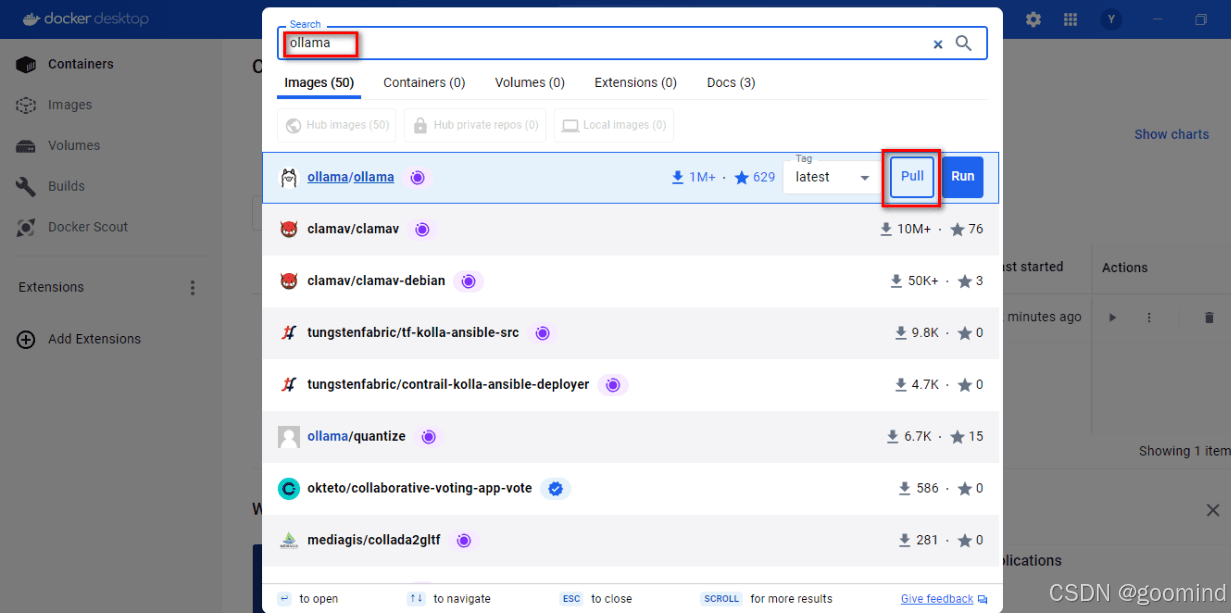Viewport: 1231px width, 613px height.
Task: Click the Extensions three-dot menu icon
Action: tap(193, 288)
